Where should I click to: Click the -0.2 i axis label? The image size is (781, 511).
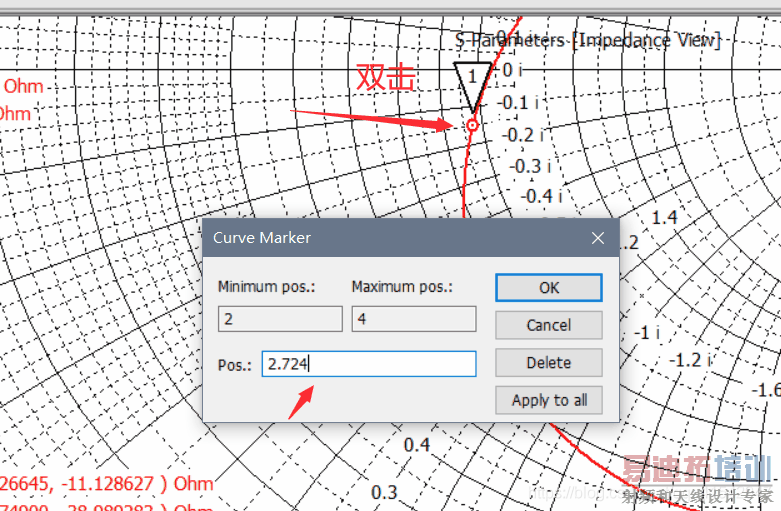[522, 135]
